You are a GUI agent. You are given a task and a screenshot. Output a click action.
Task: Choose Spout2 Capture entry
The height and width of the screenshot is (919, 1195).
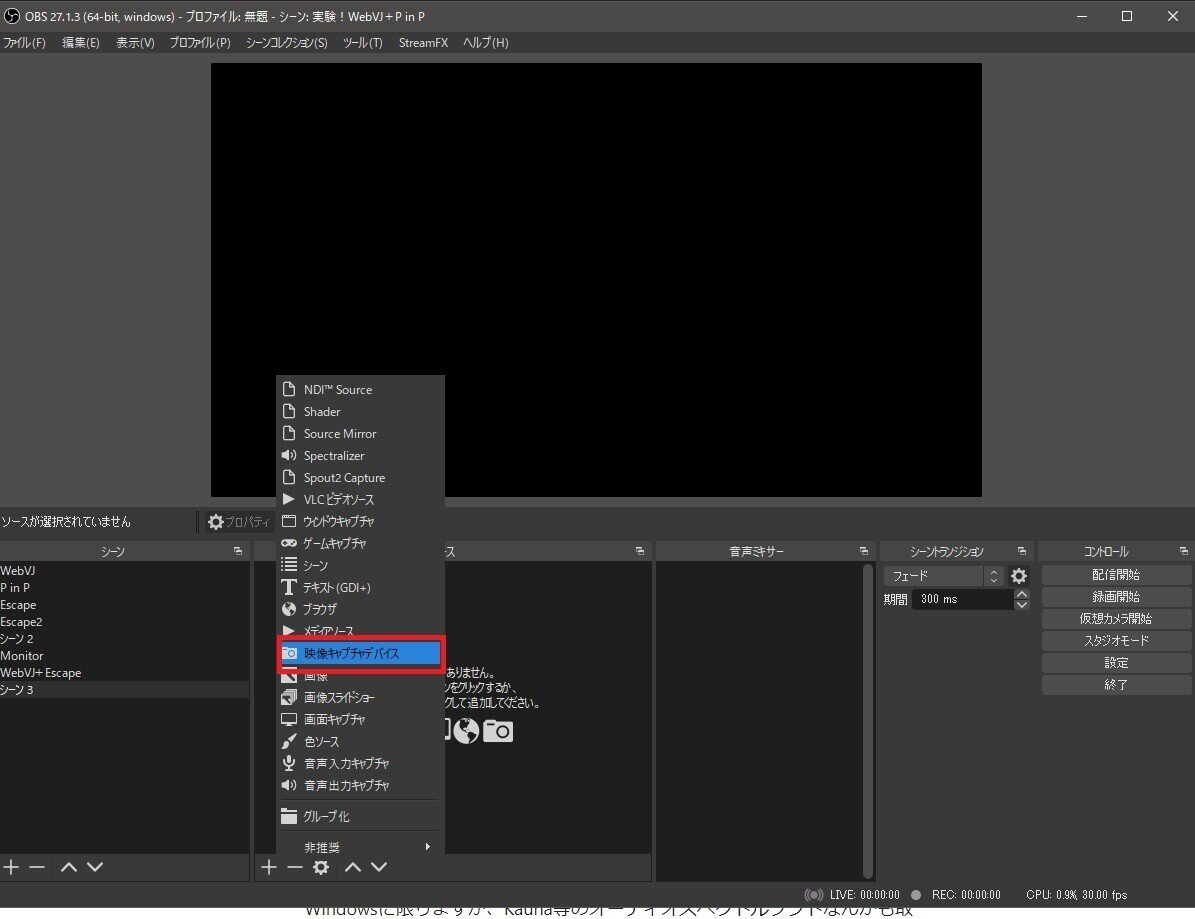[360, 478]
